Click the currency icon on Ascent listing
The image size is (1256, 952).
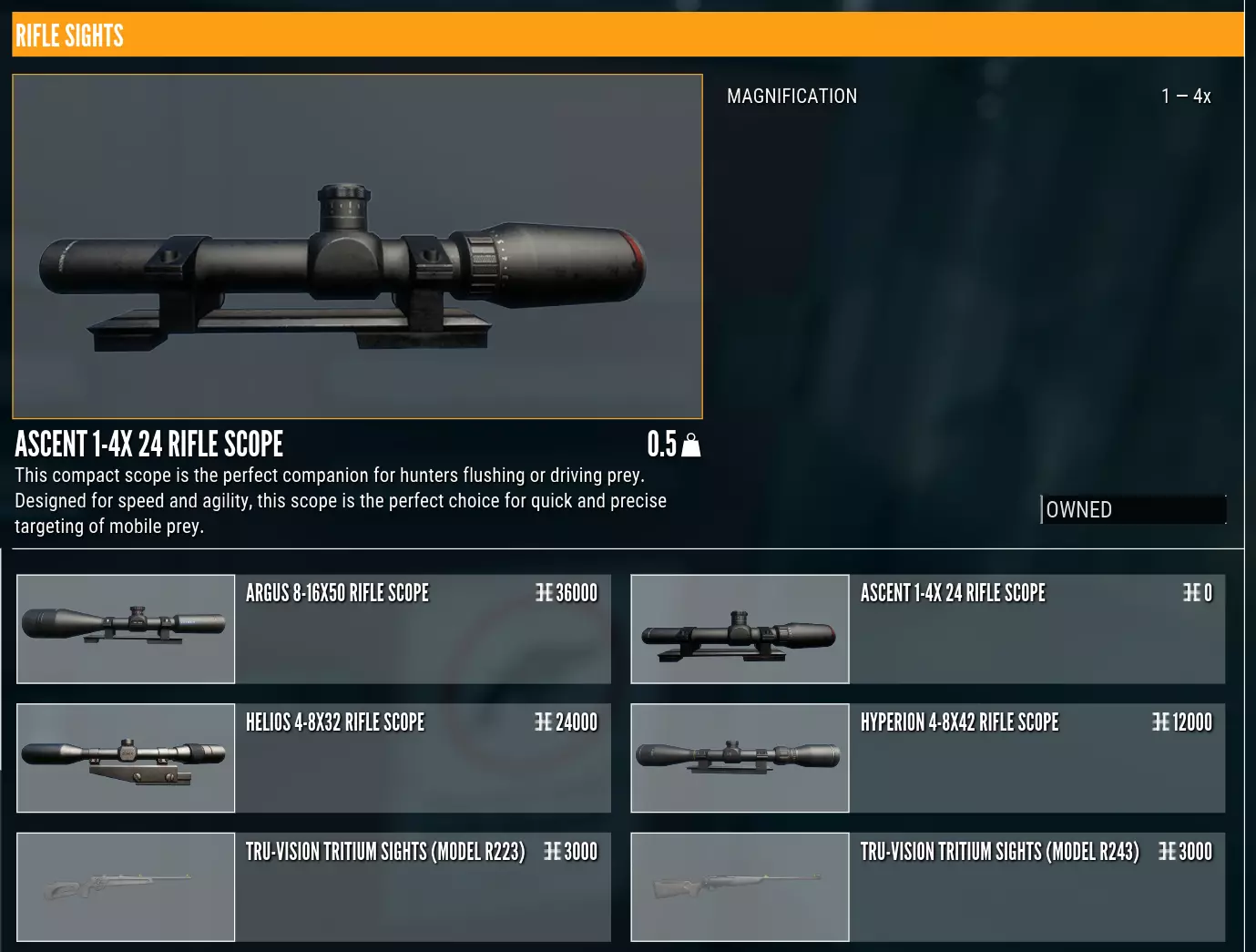click(x=1191, y=593)
